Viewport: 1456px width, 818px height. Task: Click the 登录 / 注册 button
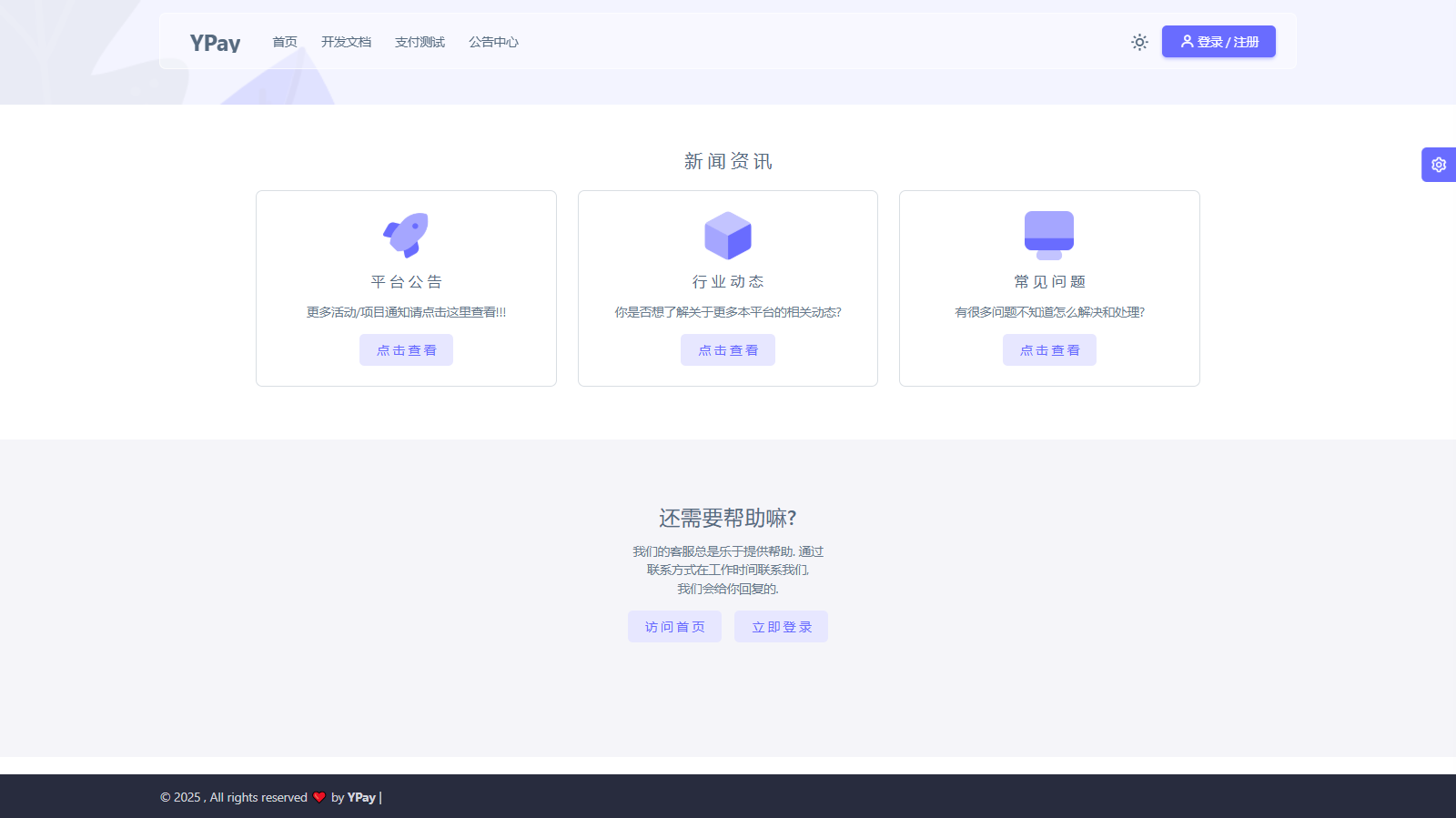(1218, 42)
